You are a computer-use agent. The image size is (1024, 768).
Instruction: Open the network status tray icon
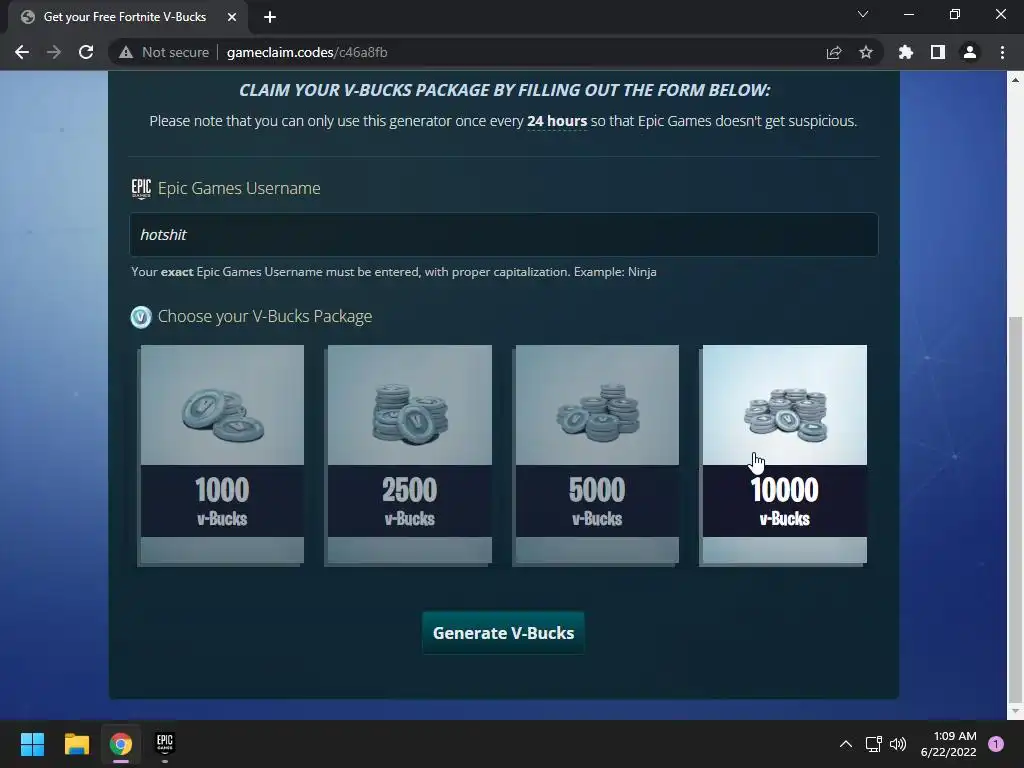tap(873, 744)
